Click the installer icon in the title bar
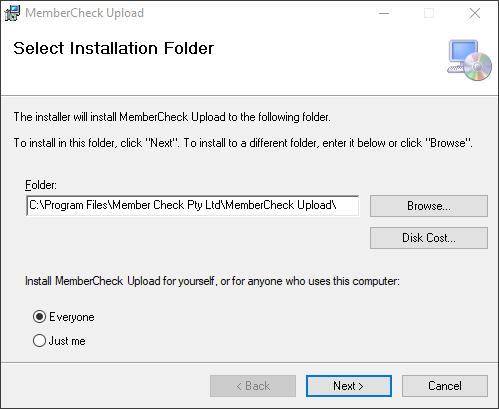This screenshot has height=409, width=499. click(12, 13)
